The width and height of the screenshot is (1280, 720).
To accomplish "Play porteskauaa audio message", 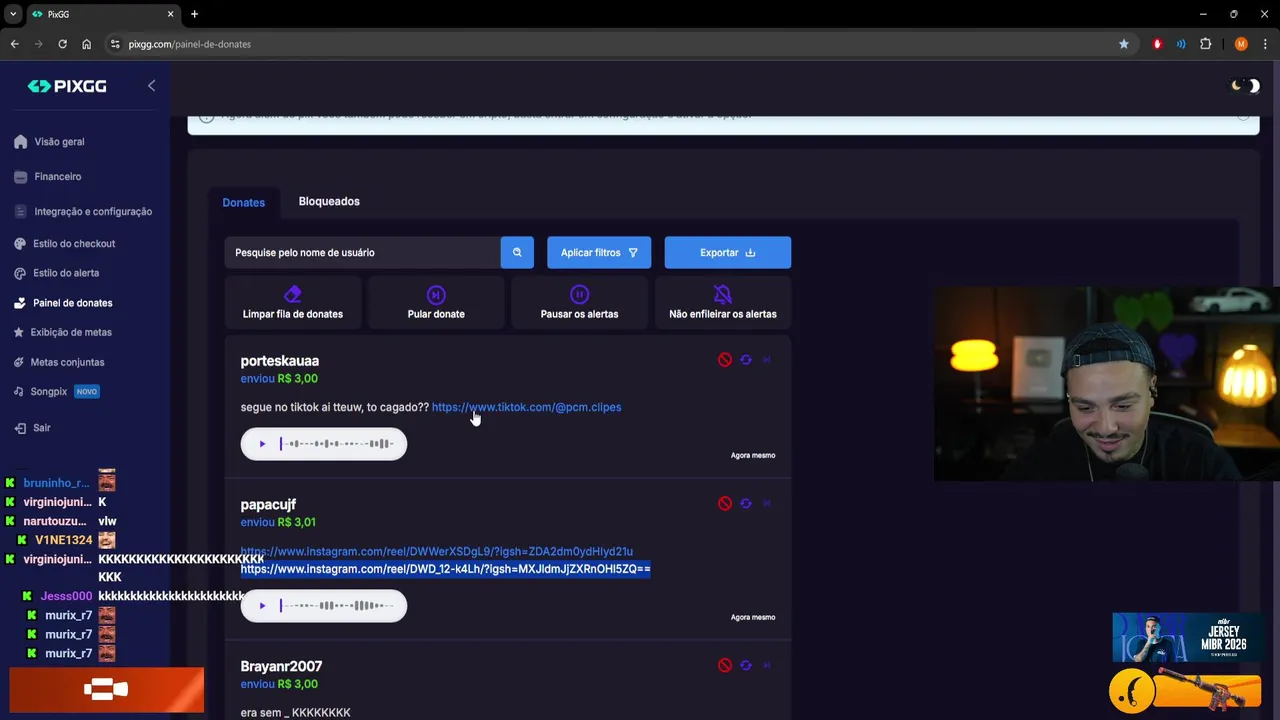I will (262, 444).
